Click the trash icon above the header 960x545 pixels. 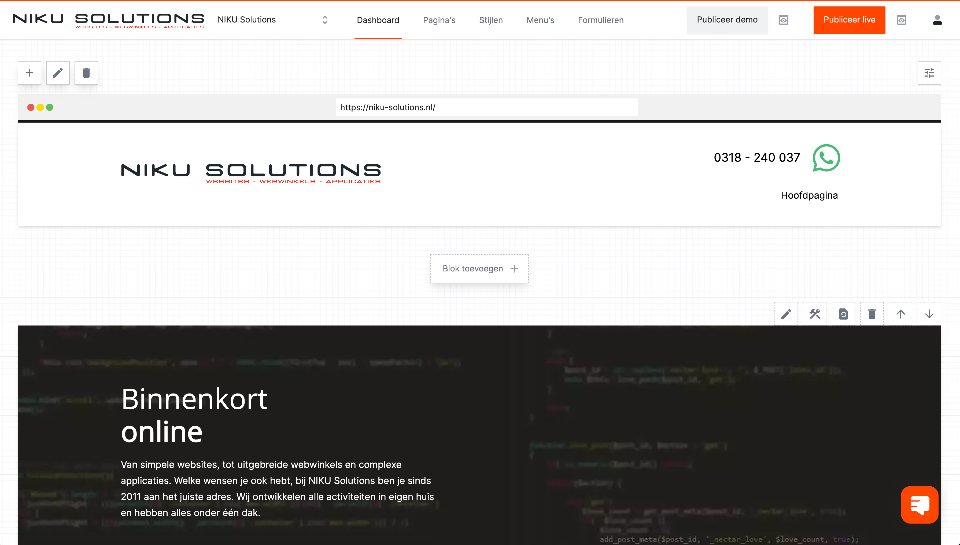point(86,73)
